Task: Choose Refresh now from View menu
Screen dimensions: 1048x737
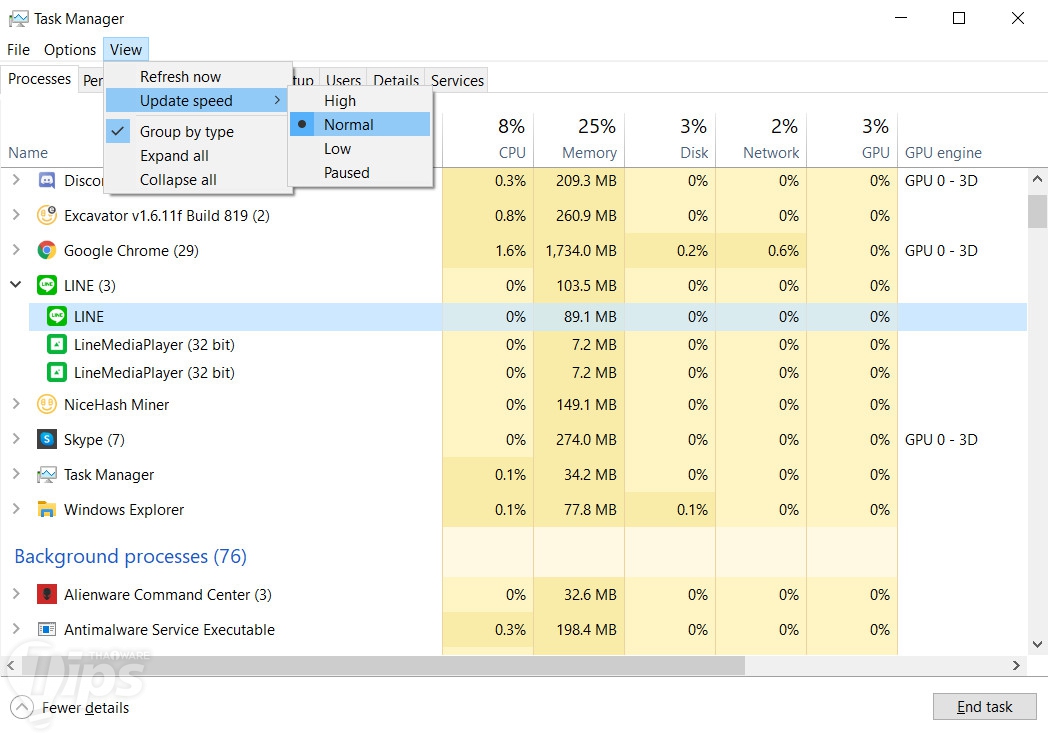Action: (180, 77)
